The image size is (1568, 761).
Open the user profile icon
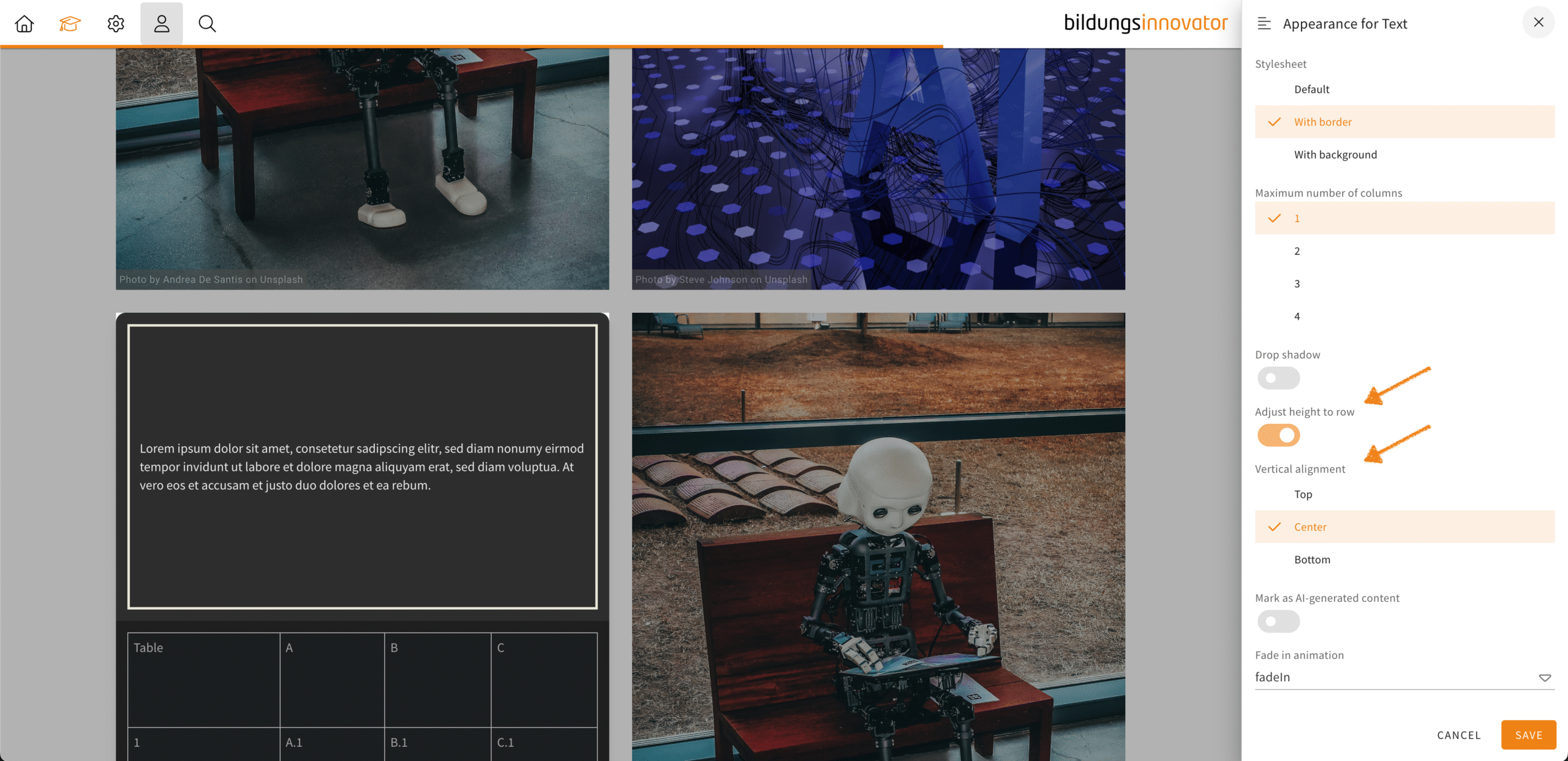click(162, 24)
